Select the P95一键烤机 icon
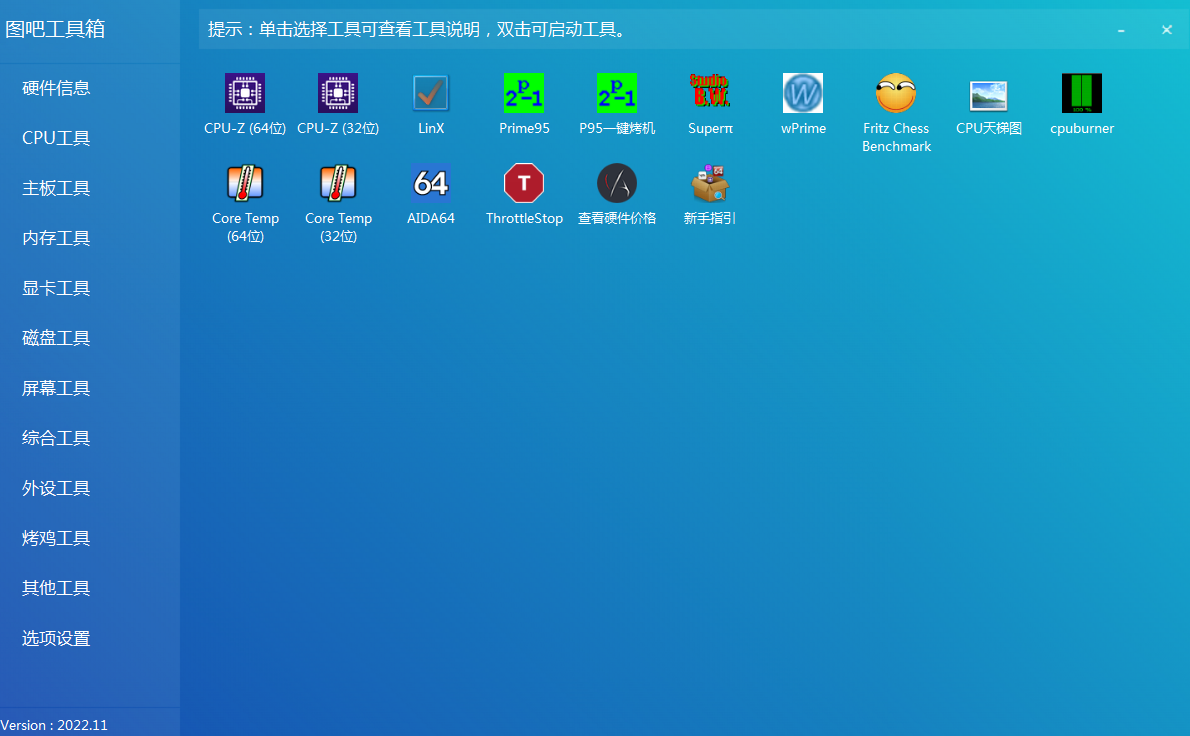1190x736 pixels. click(x=616, y=93)
